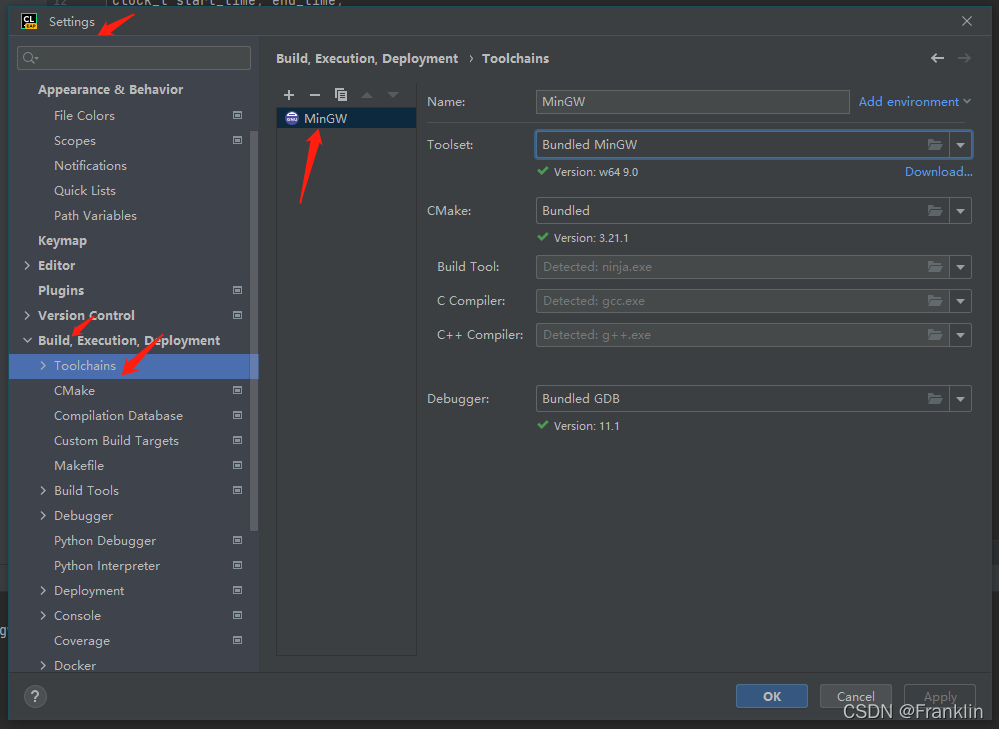Open Path Variables settings
This screenshot has height=729, width=999.
point(95,215)
